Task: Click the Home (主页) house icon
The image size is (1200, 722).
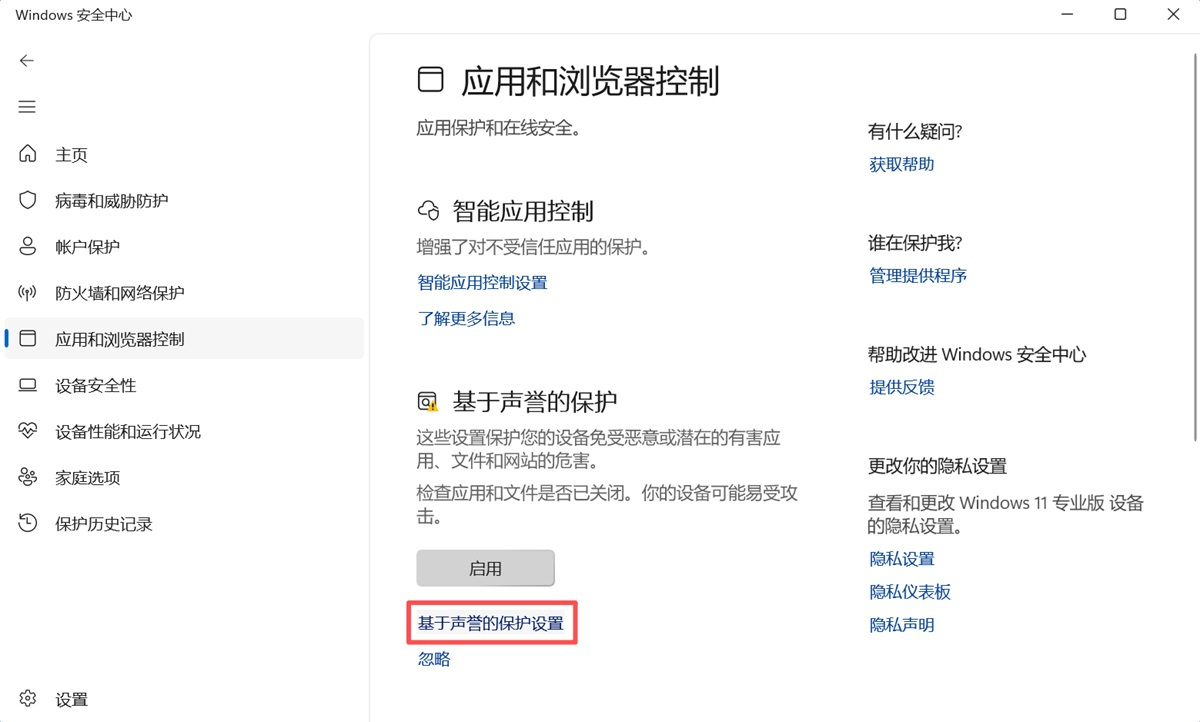Action: click(28, 154)
